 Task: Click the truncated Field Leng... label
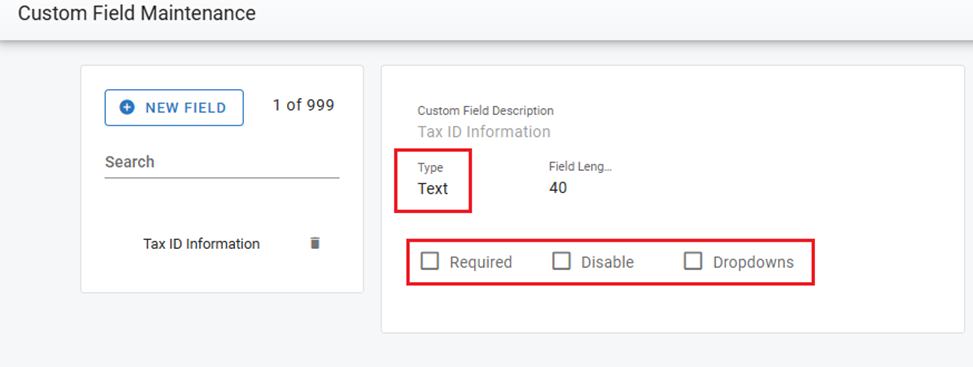coord(580,167)
